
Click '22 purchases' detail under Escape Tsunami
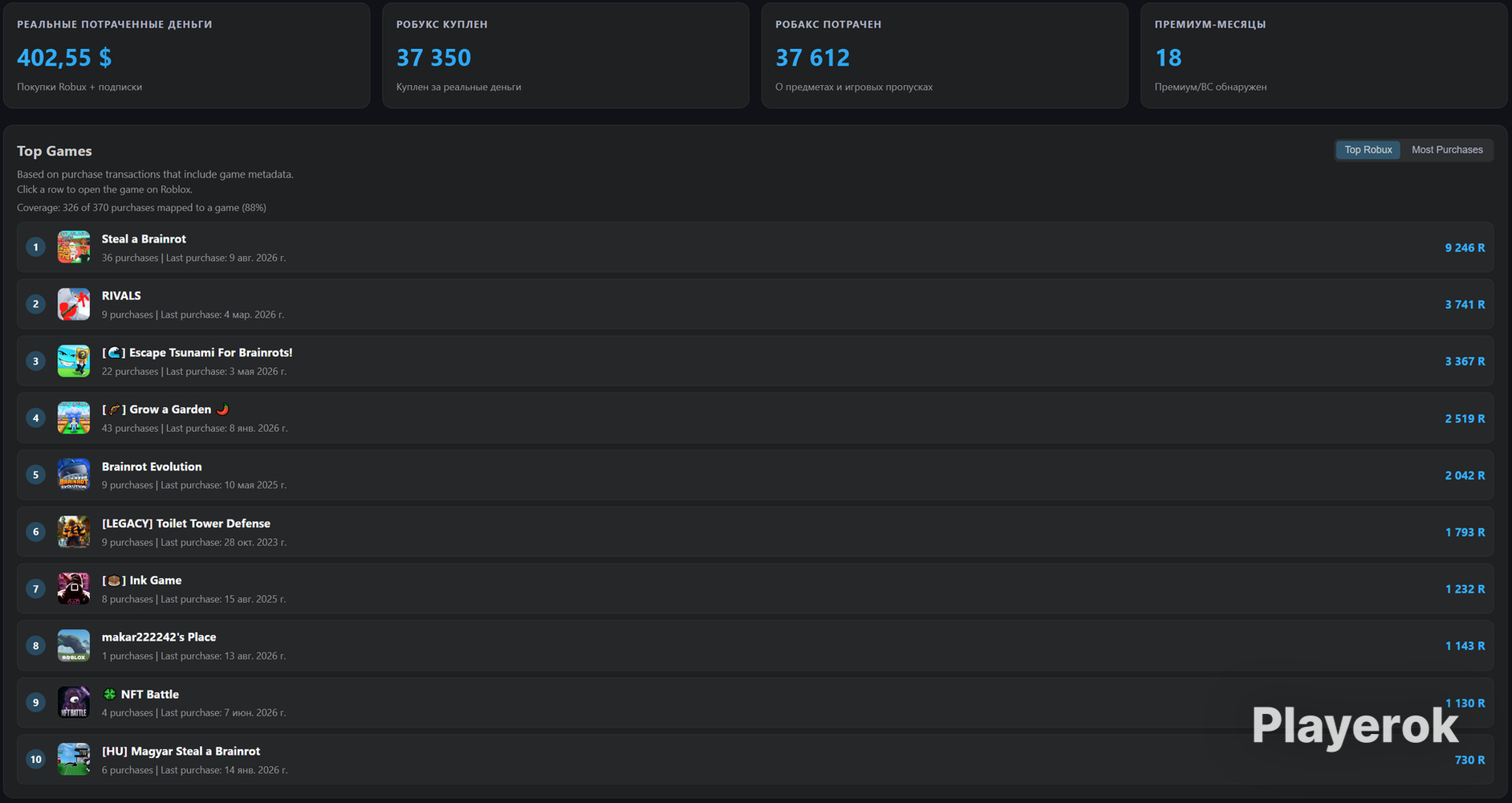pos(130,372)
